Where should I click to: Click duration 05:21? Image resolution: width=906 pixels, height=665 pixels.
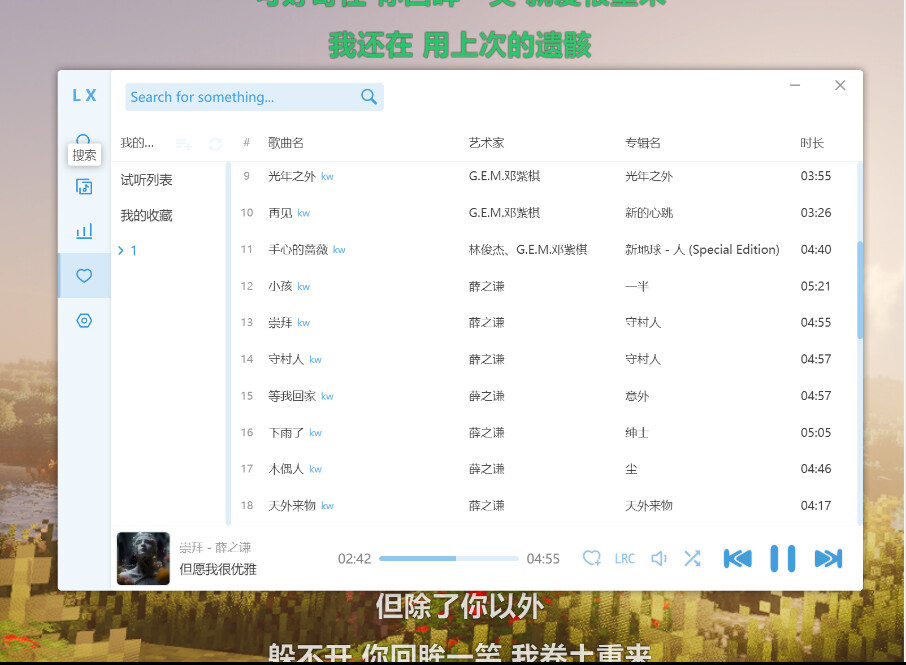coord(815,286)
